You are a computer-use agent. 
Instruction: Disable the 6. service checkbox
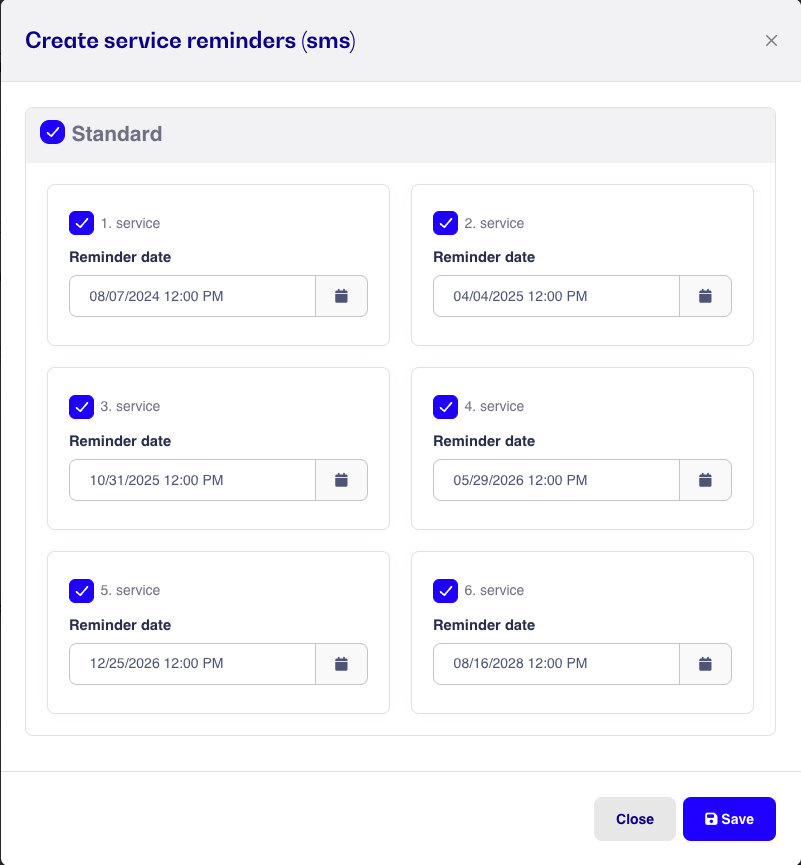pos(446,591)
